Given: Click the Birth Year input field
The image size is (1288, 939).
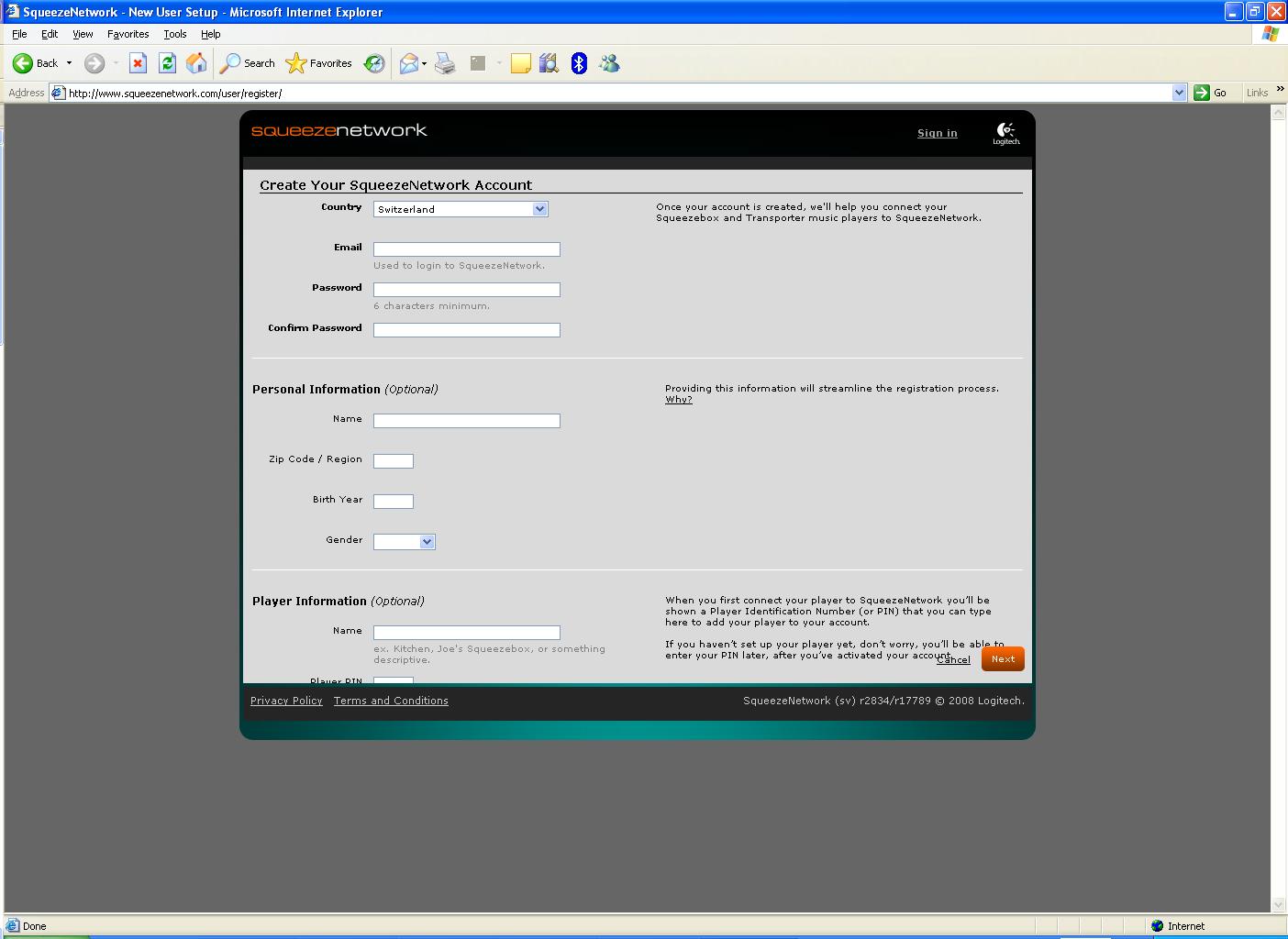Looking at the screenshot, I should click(393, 502).
